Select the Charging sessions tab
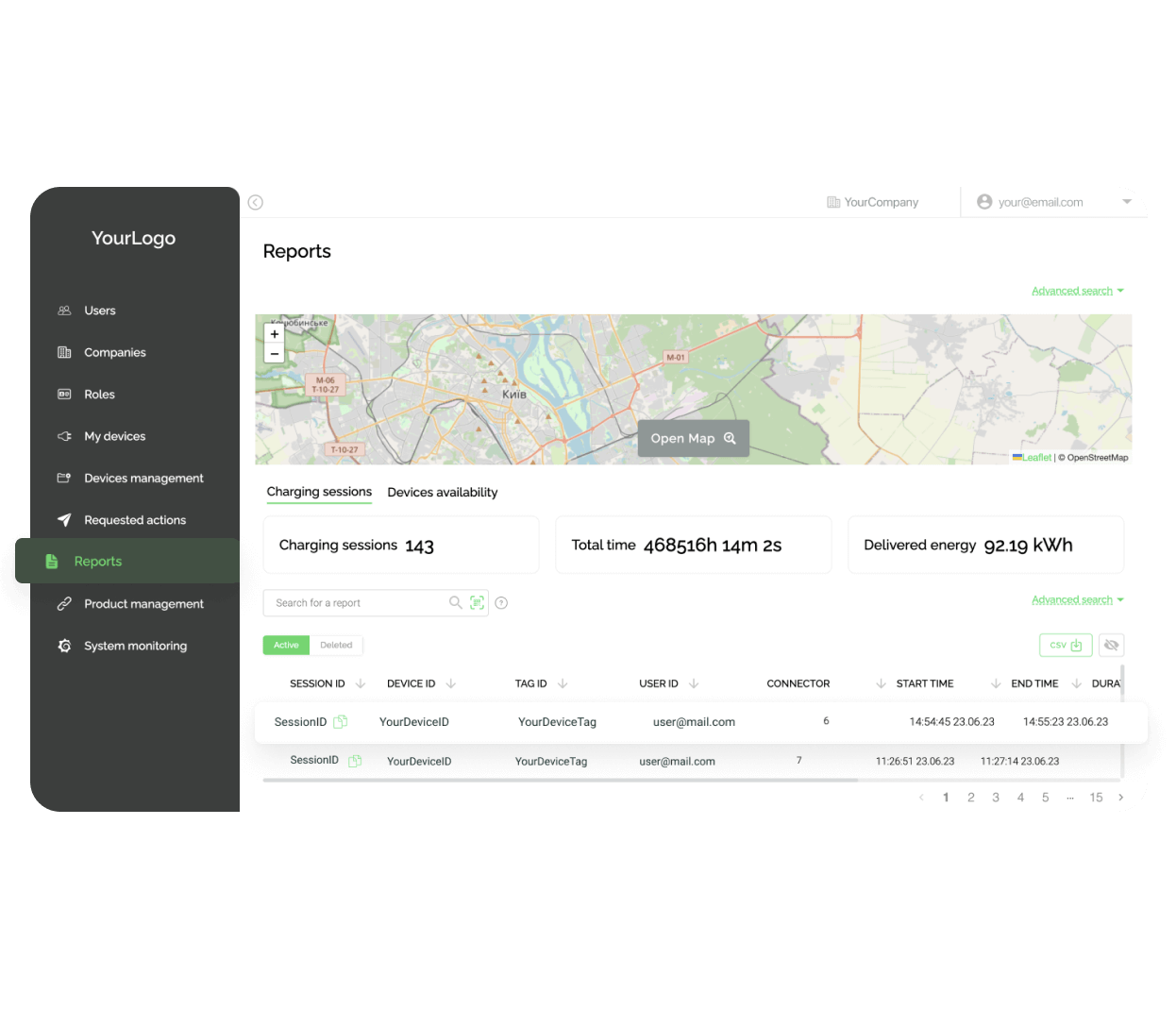The width and height of the screenshot is (1176, 1010). pyautogui.click(x=319, y=491)
